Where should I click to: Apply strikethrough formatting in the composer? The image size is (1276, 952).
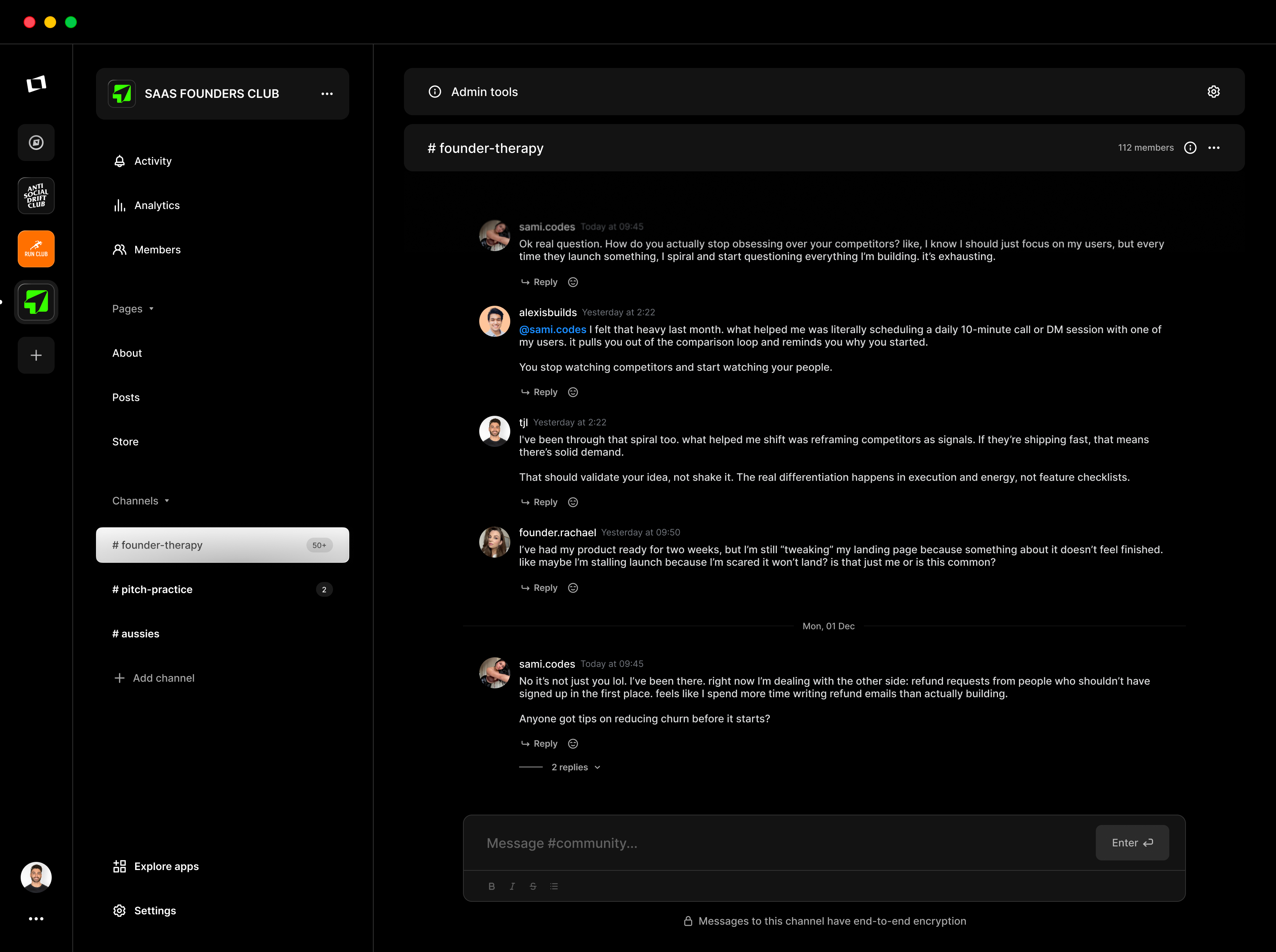point(533,886)
